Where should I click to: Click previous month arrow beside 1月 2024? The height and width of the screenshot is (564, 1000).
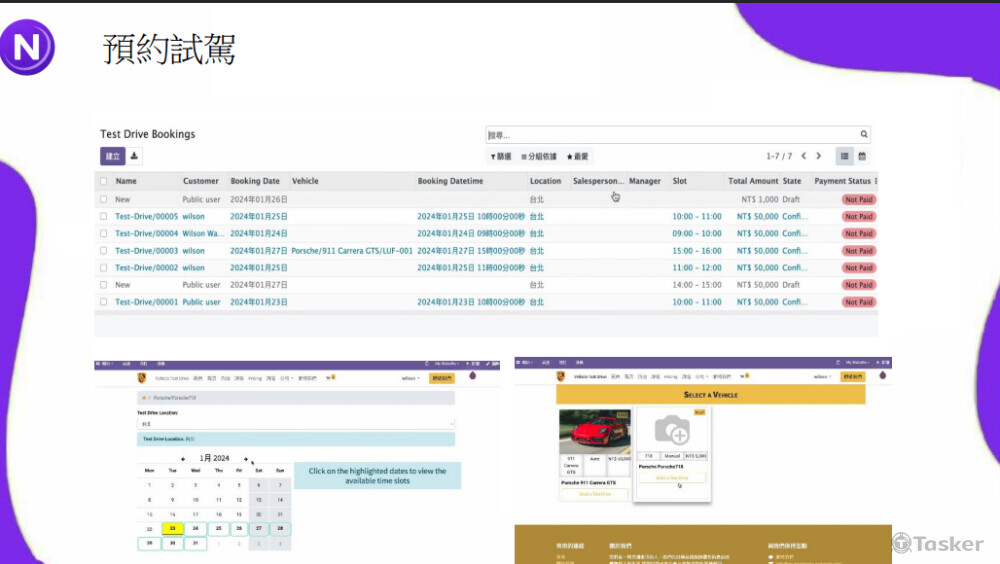pos(183,459)
